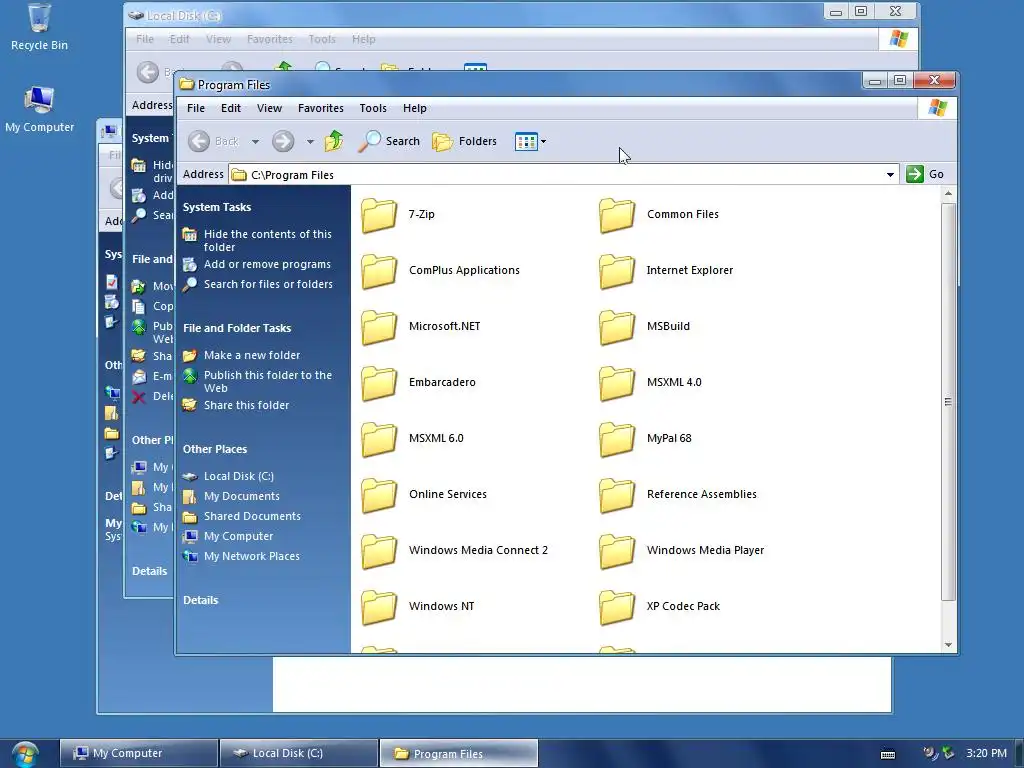Select the XP Codec Pack folder
Viewport: 1024px width, 768px height.
660,608
